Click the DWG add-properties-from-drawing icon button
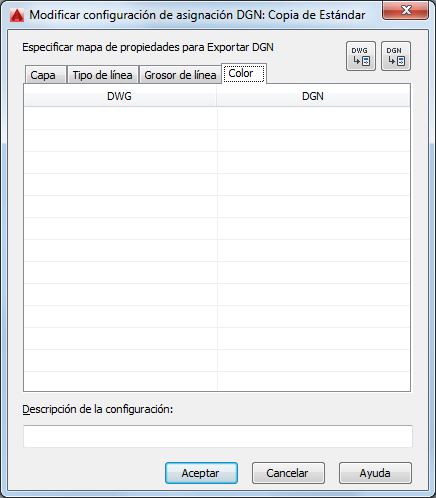 pos(361,56)
